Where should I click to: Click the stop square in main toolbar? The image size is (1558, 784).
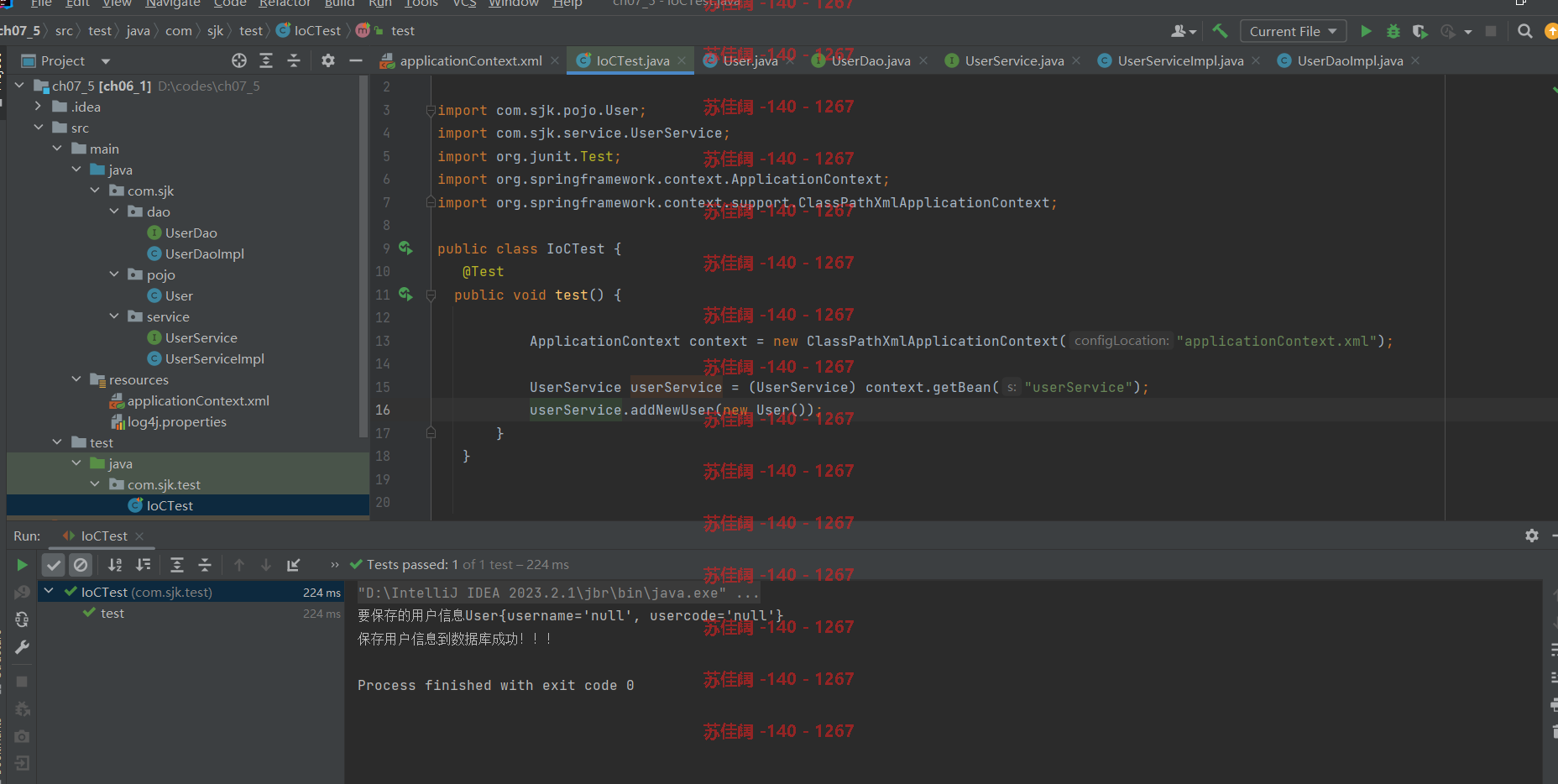coord(1491,31)
